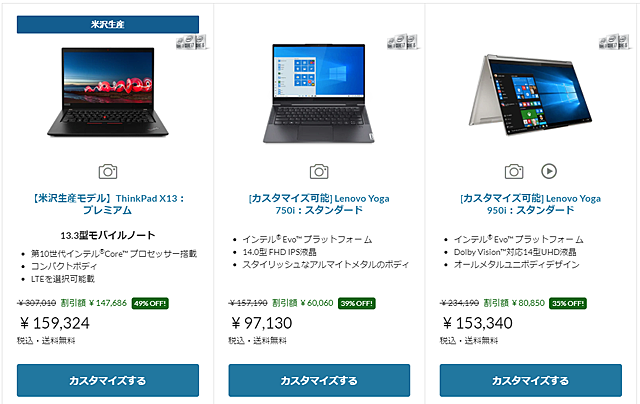This screenshot has height=404, width=640.
Task: Open the ThinkPad X13 プレミアム title link
Action: coord(108,204)
